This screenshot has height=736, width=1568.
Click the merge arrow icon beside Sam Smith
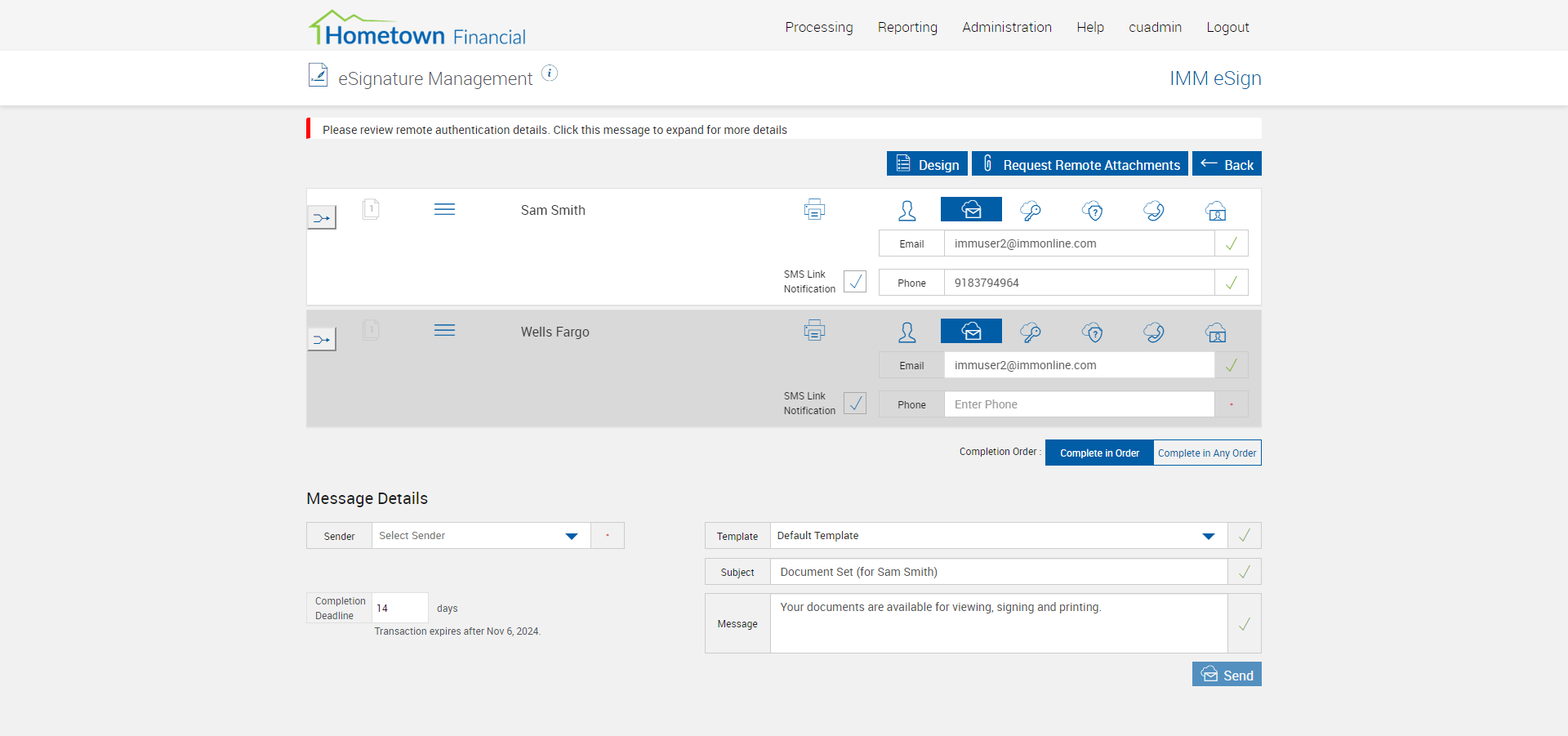[322, 218]
